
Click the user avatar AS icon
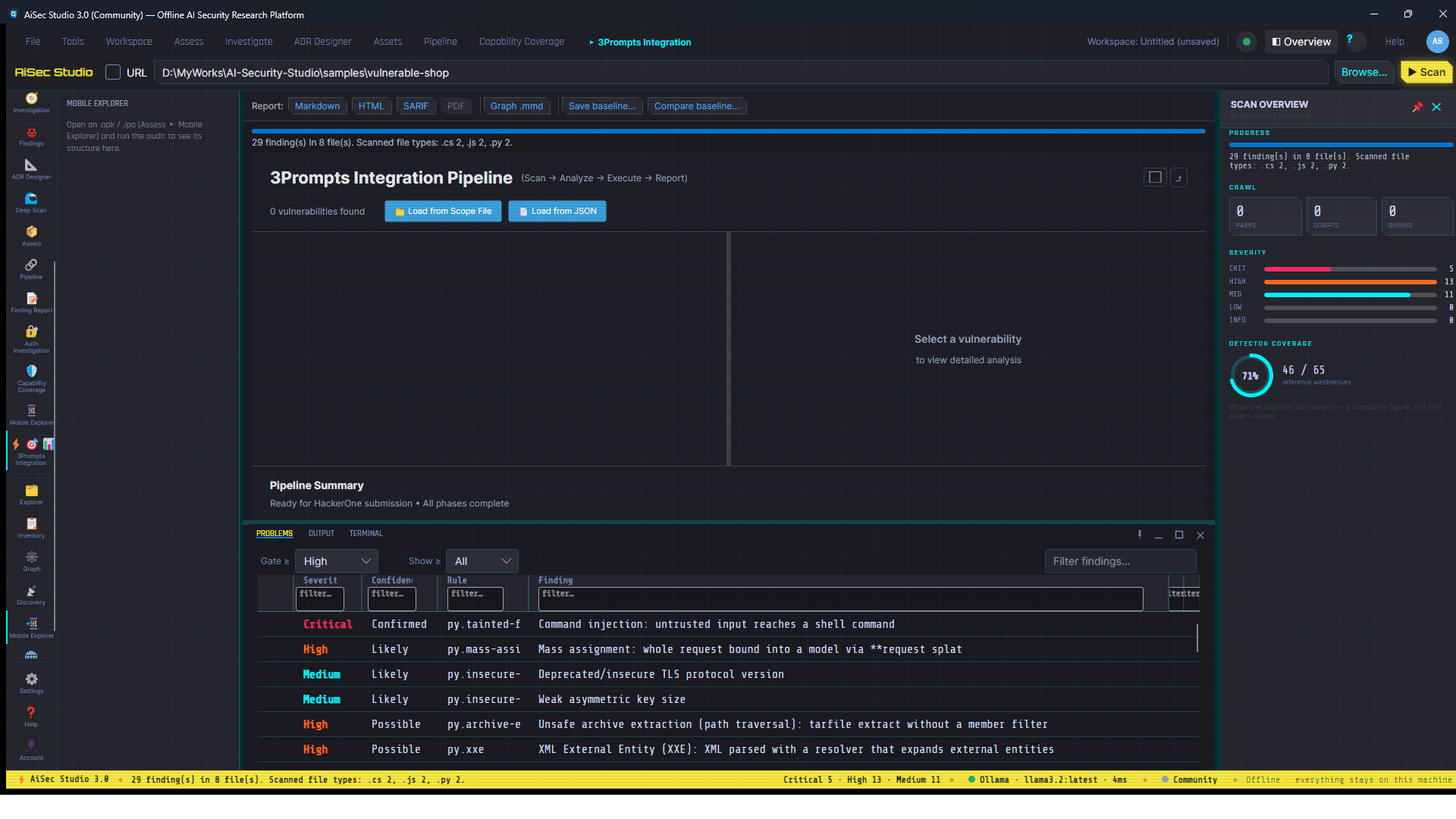pos(1437,42)
